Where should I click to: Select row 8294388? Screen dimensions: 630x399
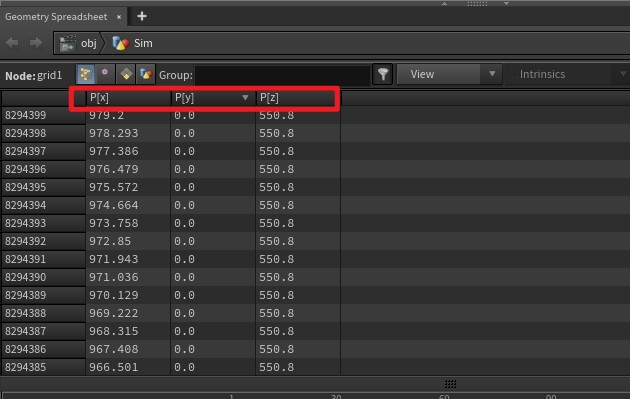tap(43, 313)
